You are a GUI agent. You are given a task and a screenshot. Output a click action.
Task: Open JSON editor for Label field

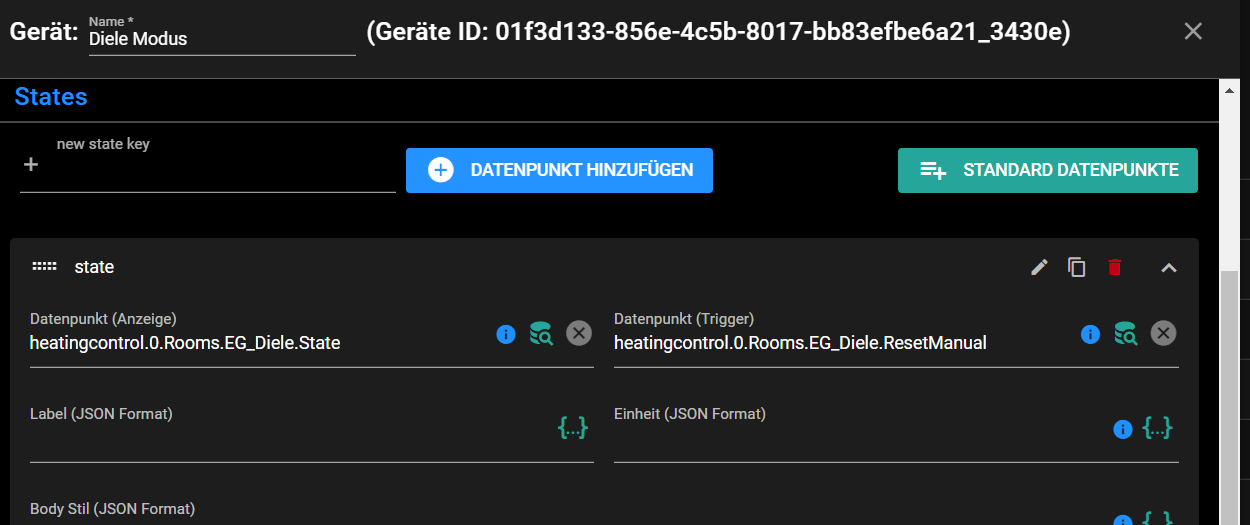click(x=572, y=428)
